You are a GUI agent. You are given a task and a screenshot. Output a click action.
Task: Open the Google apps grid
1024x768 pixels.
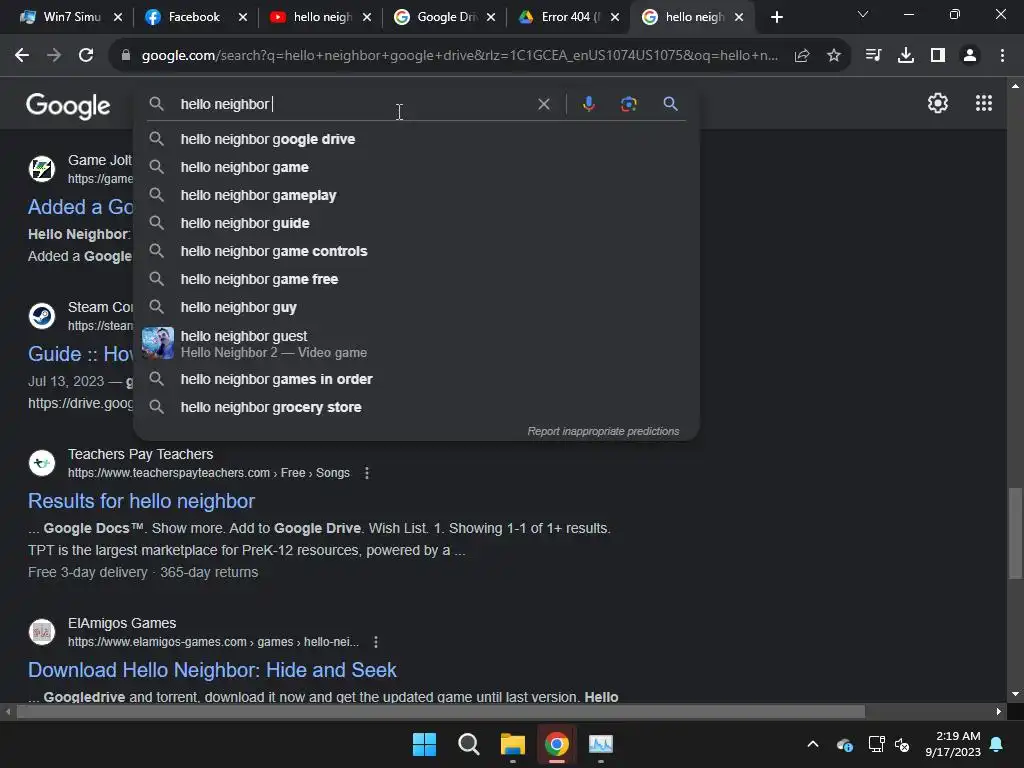click(984, 103)
